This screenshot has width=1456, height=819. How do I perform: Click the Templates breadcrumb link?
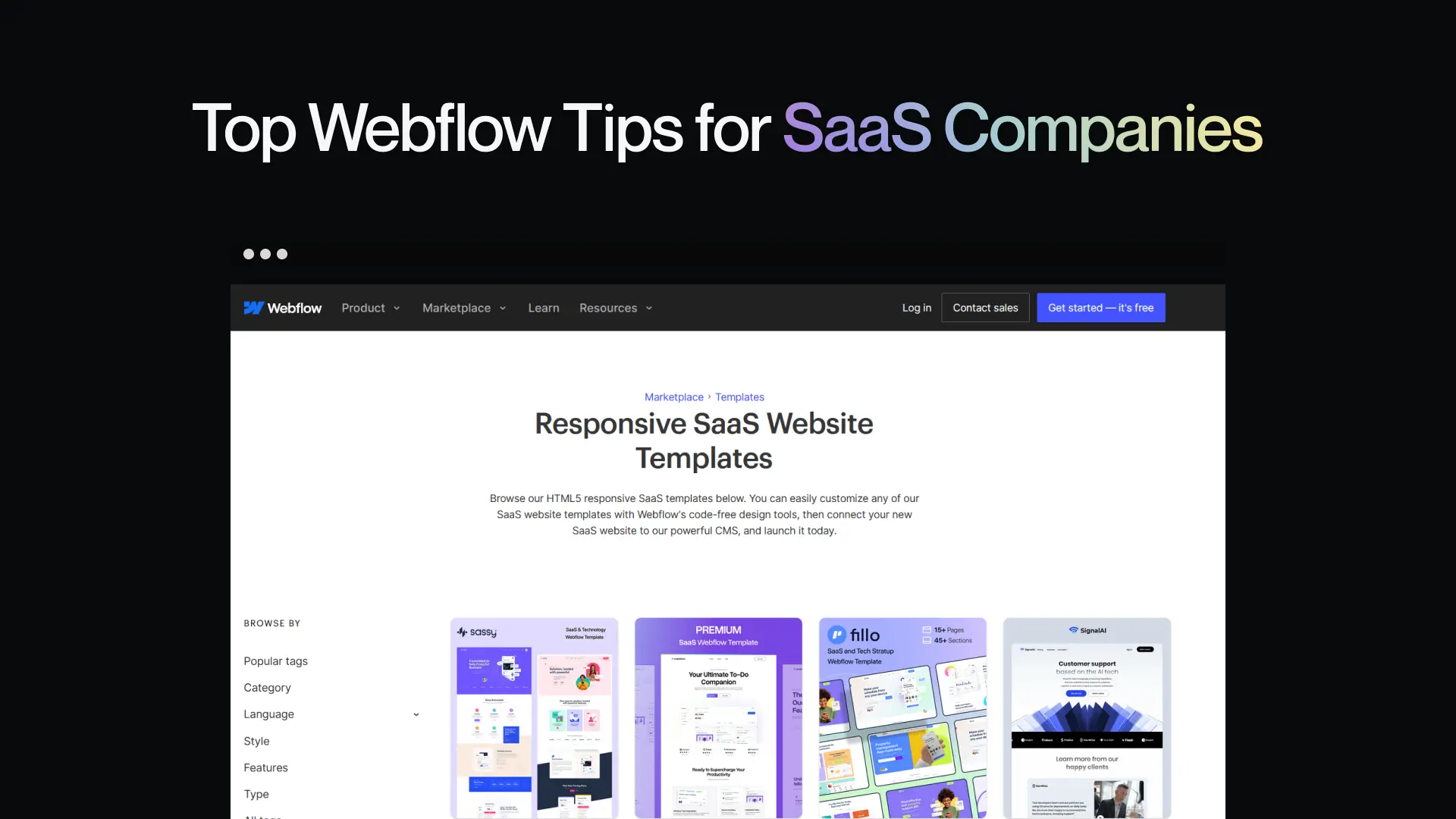(x=740, y=396)
